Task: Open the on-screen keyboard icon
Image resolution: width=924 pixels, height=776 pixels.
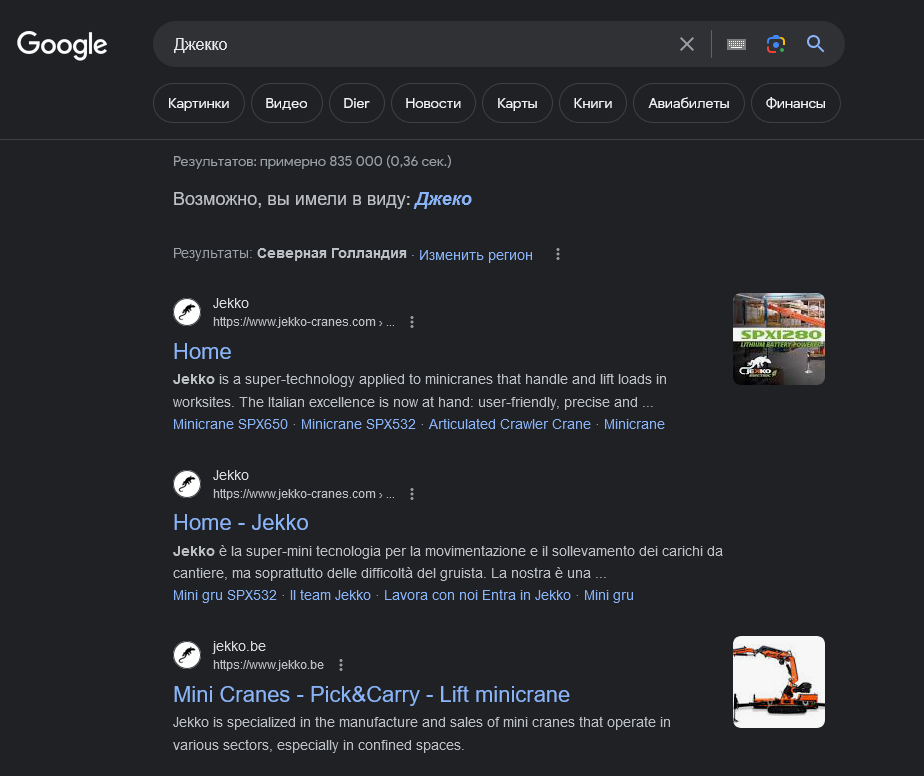Action: coord(736,44)
